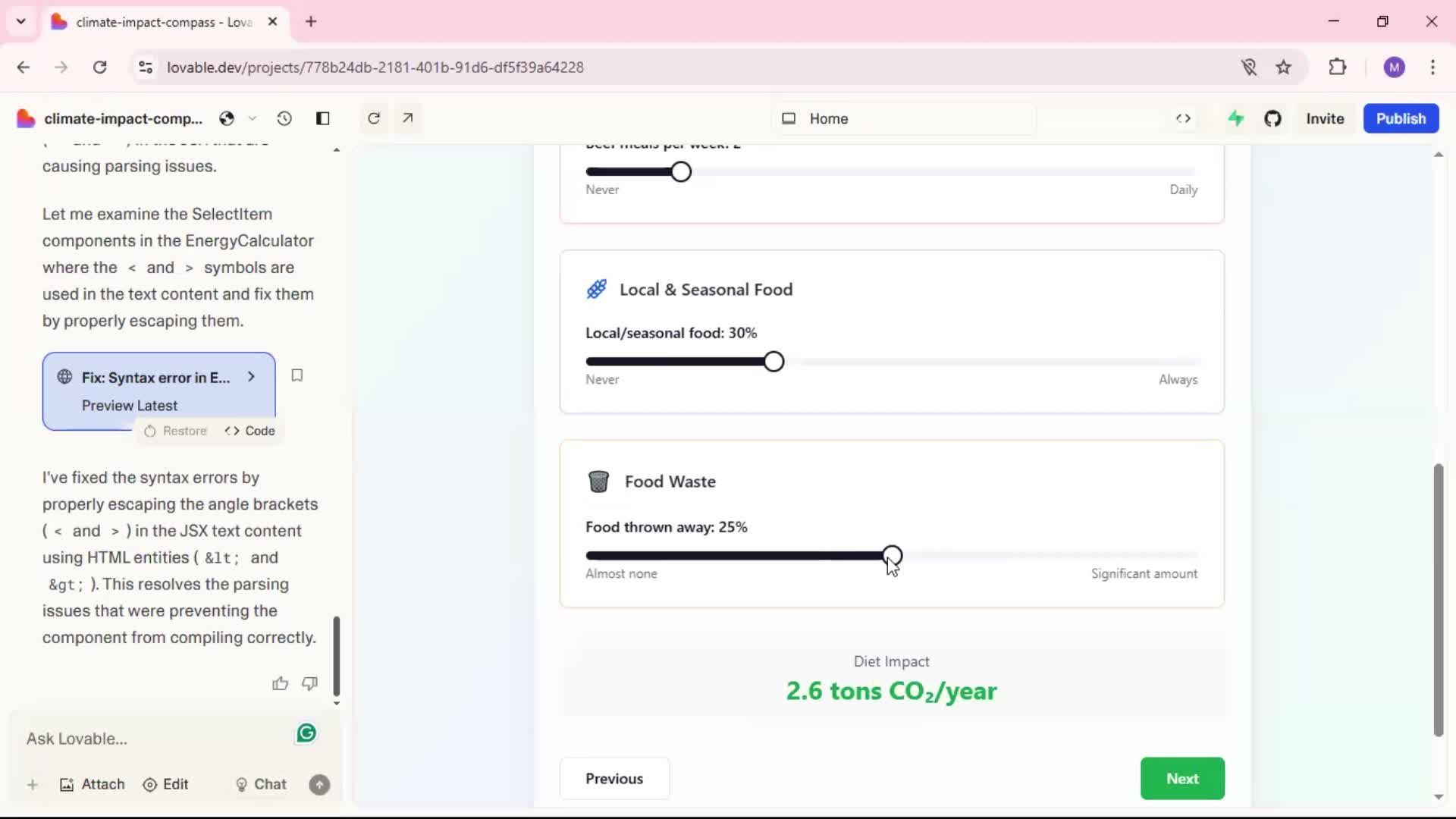Expand the Fix: Syntax error edit card
This screenshot has height=819, width=1456.
pyautogui.click(x=251, y=377)
